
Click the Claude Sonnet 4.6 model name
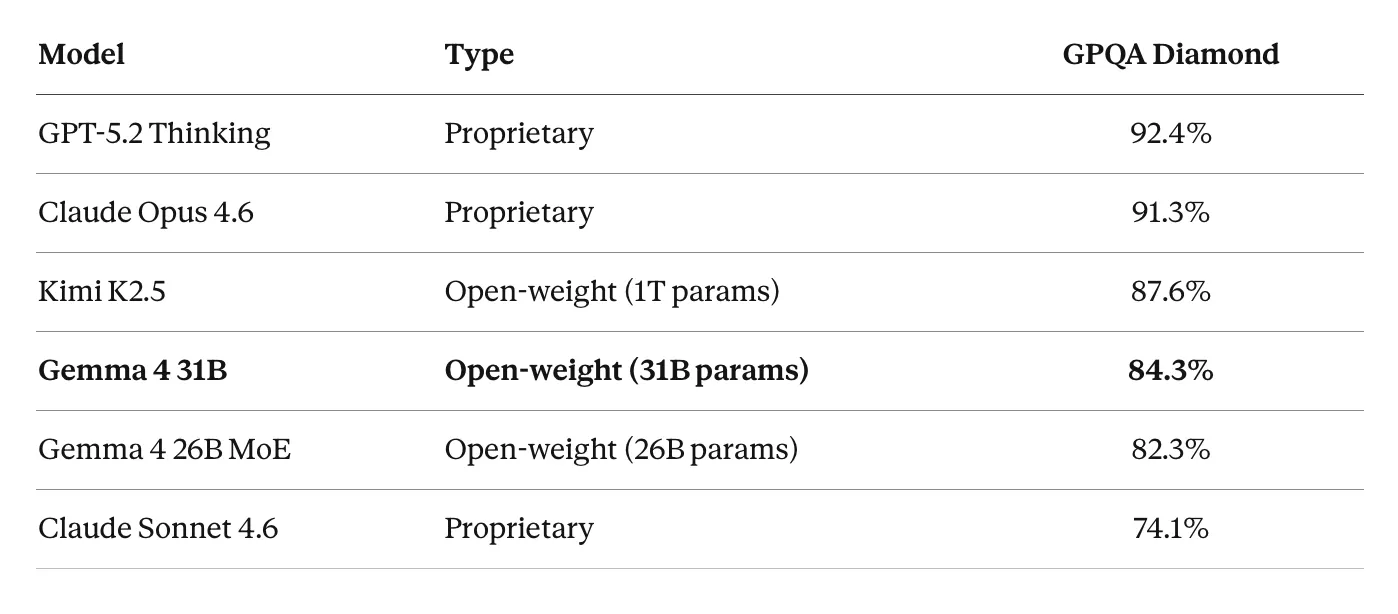pyautogui.click(x=157, y=528)
